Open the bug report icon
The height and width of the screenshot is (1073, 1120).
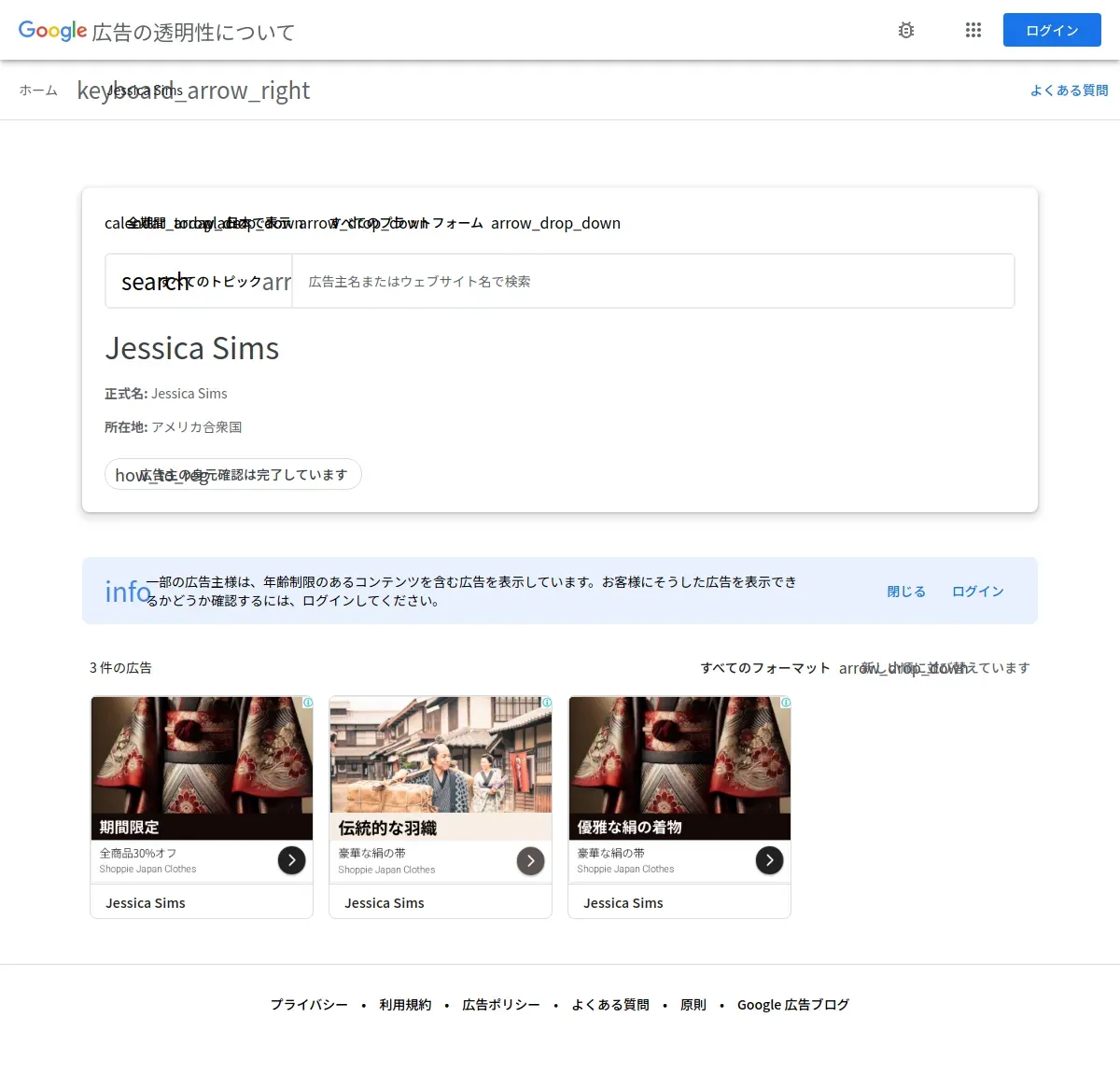pyautogui.click(x=906, y=31)
